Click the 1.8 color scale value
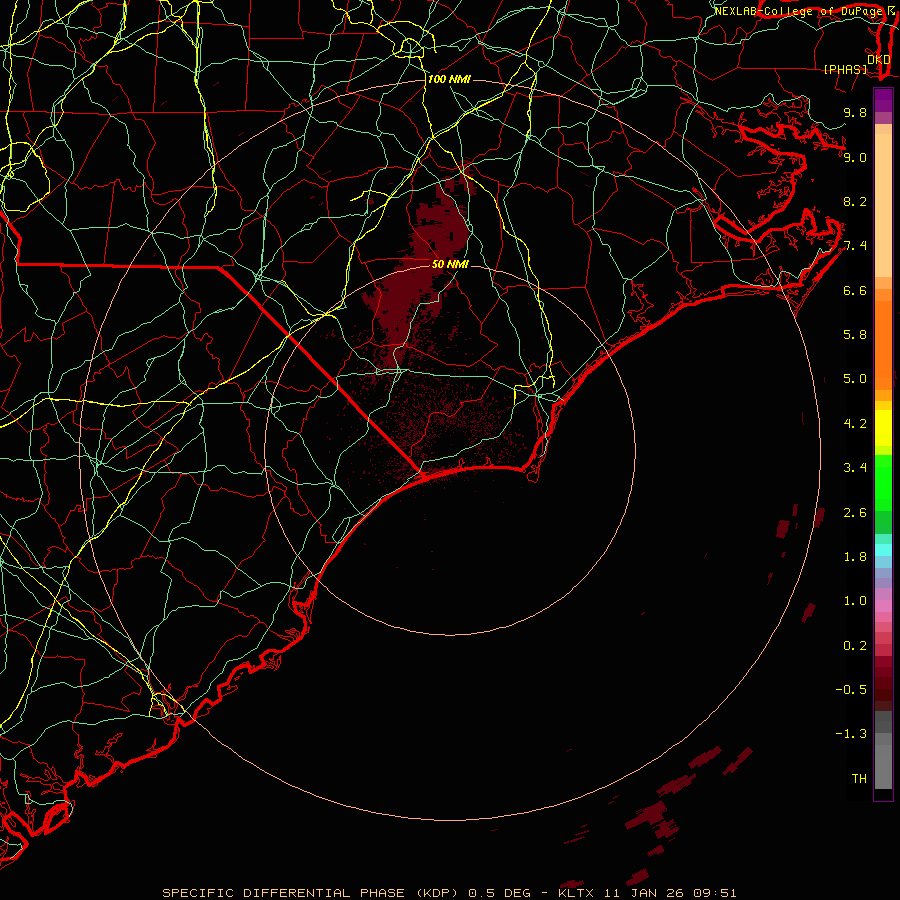 [x=855, y=557]
